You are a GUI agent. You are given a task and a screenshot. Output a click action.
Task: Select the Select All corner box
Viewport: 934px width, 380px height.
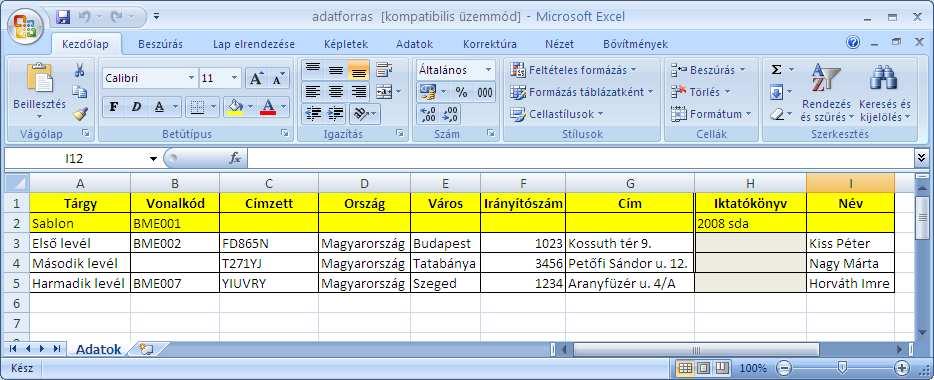tap(17, 183)
